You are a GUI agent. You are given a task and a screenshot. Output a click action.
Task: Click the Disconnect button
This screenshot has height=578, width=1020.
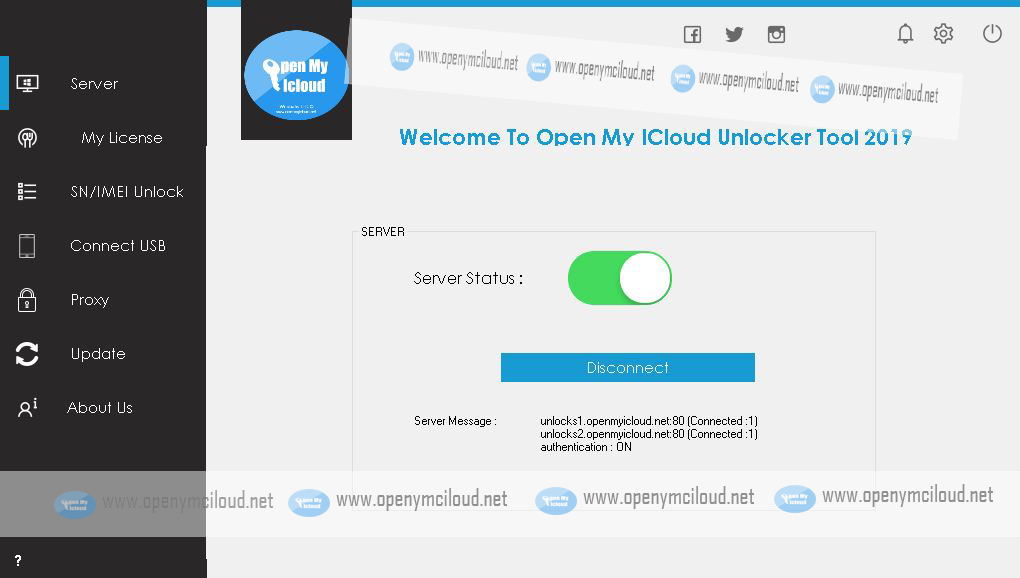pos(628,367)
